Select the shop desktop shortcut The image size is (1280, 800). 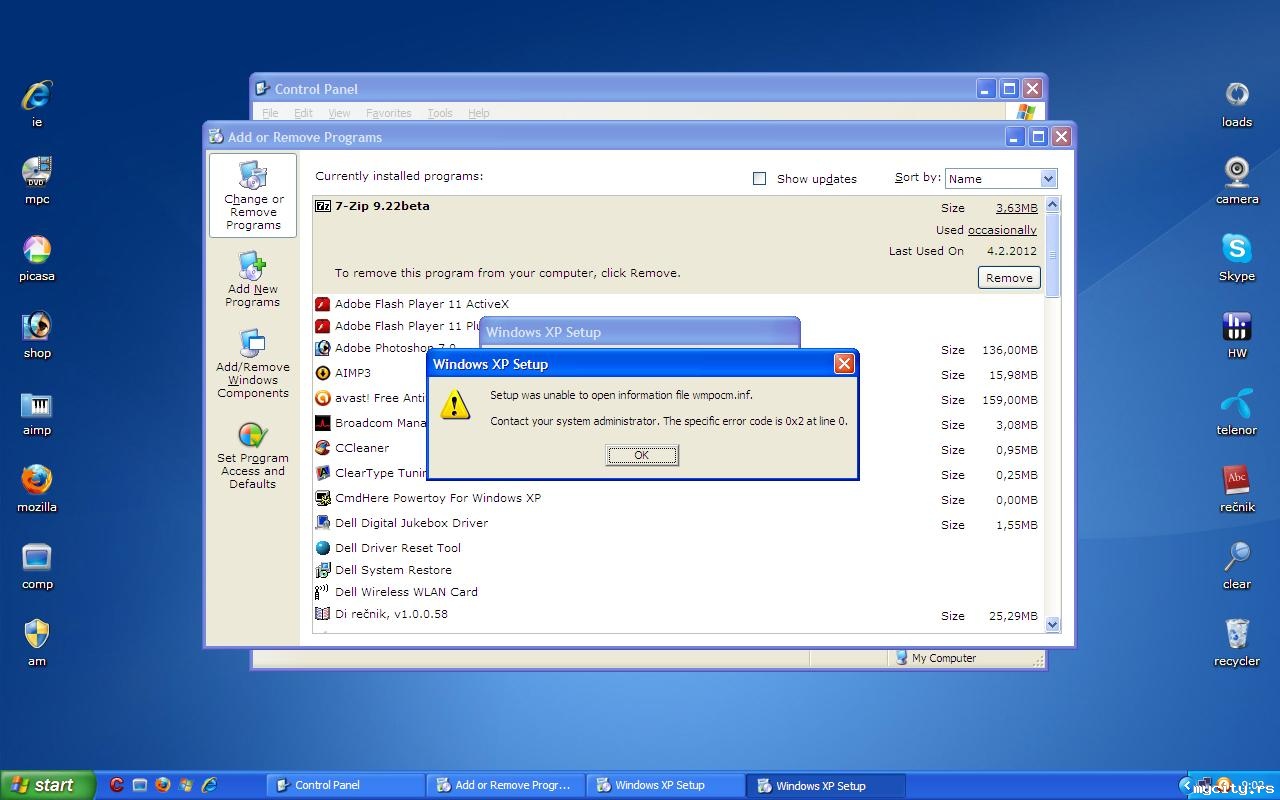37,327
